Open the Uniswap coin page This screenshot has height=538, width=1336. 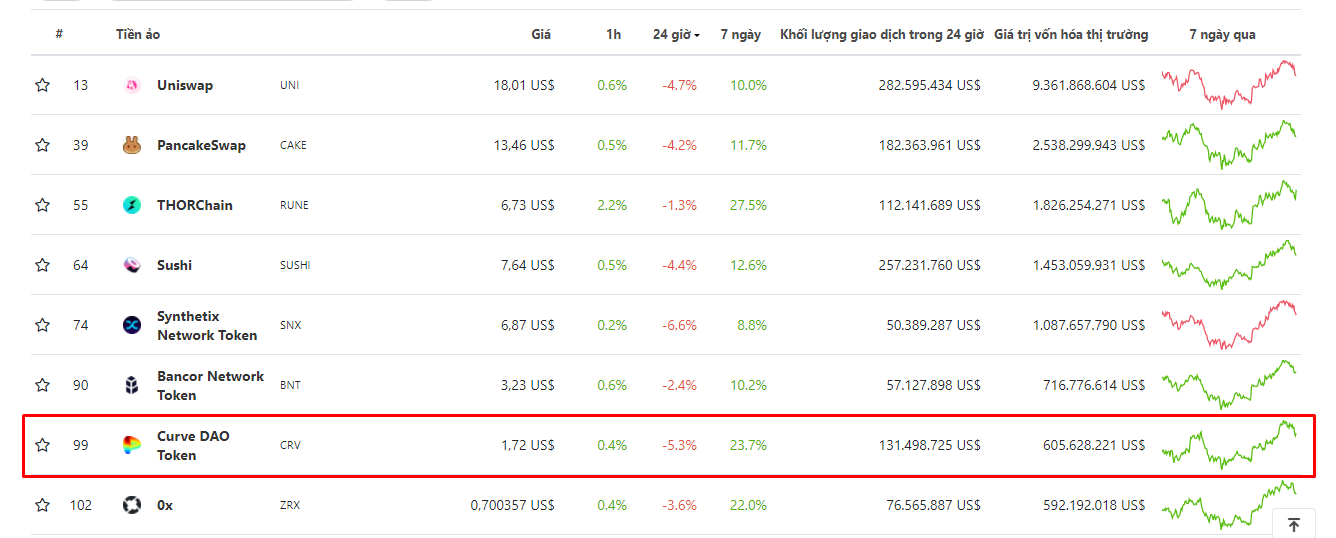click(185, 85)
